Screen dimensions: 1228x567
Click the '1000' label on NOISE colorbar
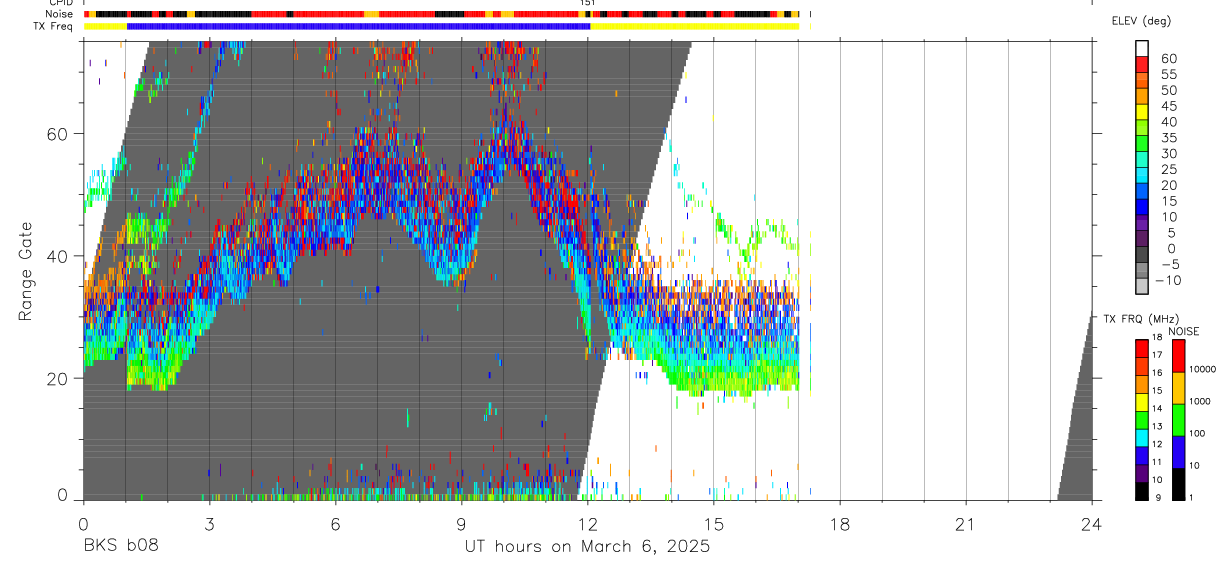coord(1199,401)
